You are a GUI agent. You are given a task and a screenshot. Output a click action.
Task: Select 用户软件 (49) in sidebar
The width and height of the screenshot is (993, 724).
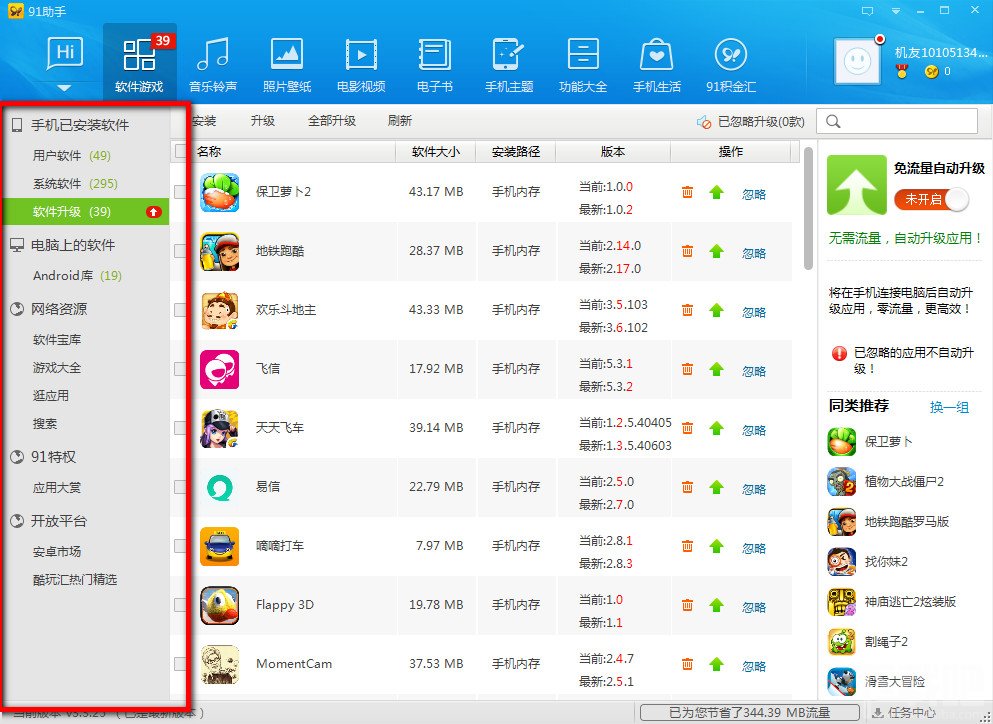72,155
